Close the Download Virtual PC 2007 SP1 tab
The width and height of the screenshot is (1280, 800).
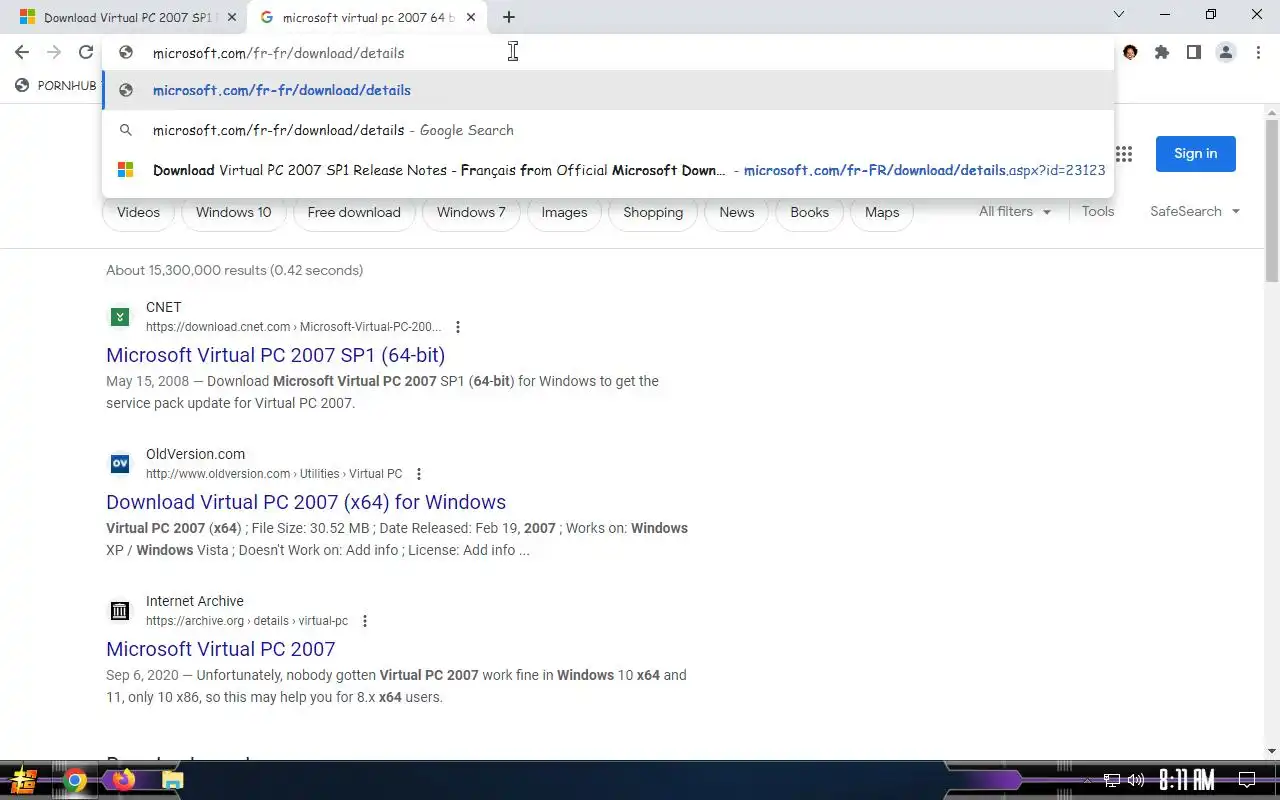(232, 17)
